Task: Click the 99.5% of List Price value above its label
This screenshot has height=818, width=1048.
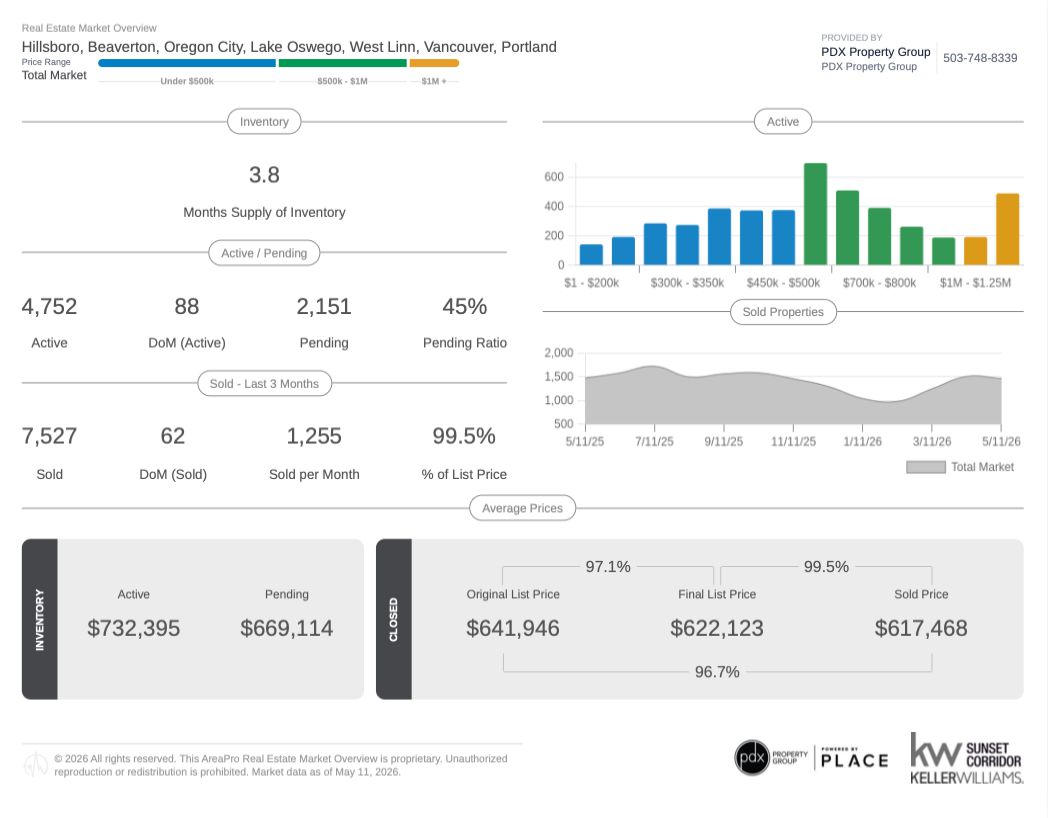Action: point(464,436)
